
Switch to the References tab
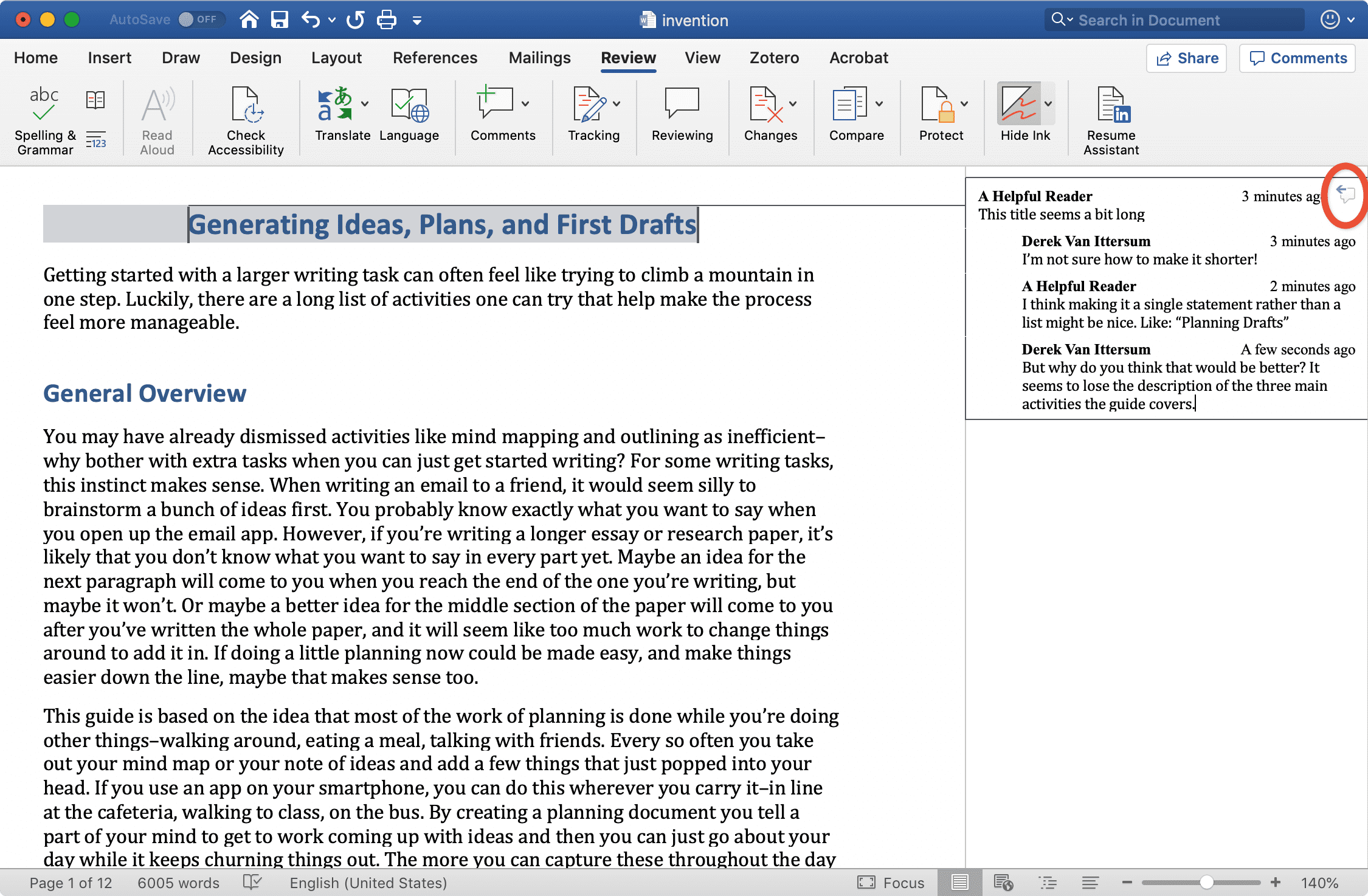(435, 58)
